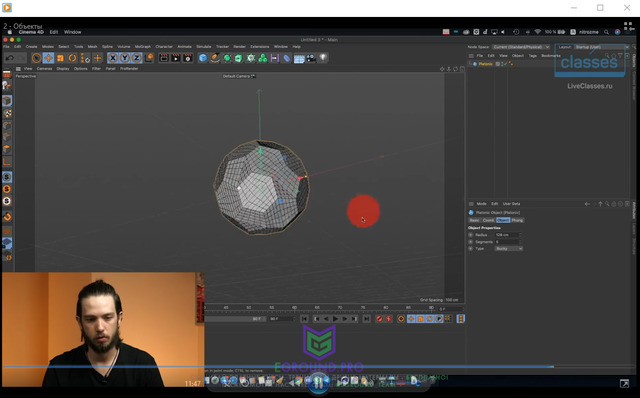Activate the Rotate tool
The image size is (640, 398).
(x=72, y=58)
